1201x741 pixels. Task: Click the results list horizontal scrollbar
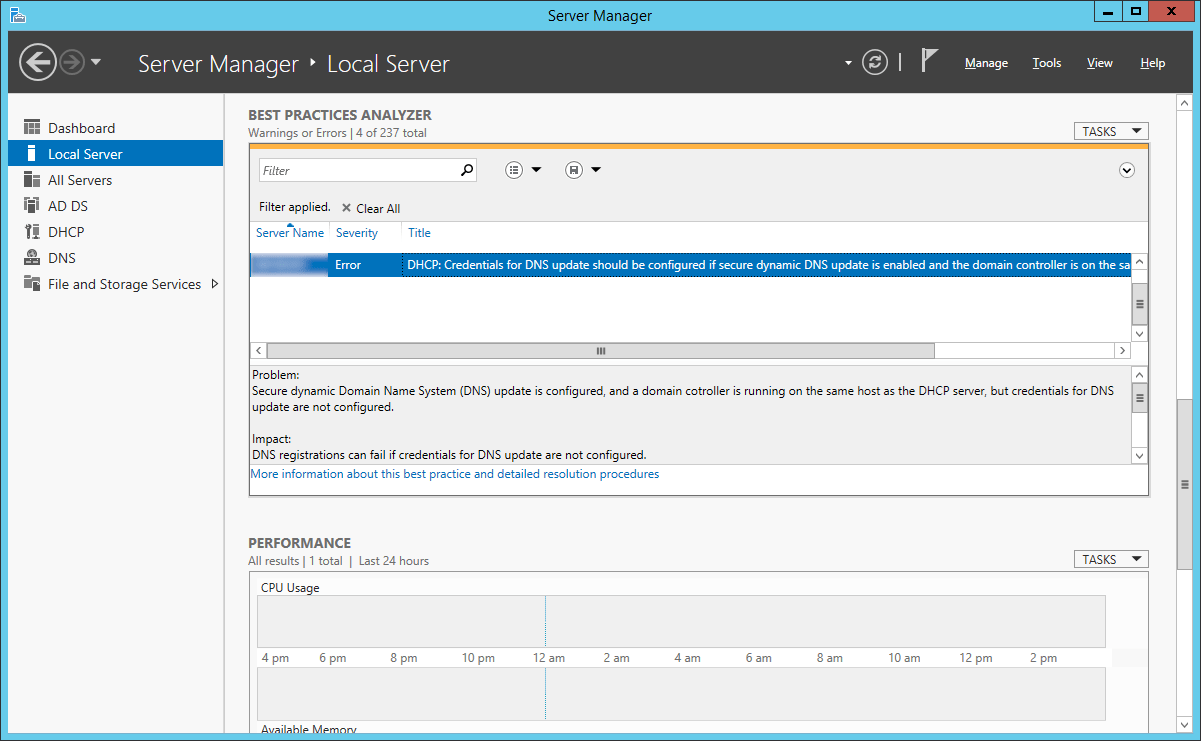pyautogui.click(x=601, y=351)
